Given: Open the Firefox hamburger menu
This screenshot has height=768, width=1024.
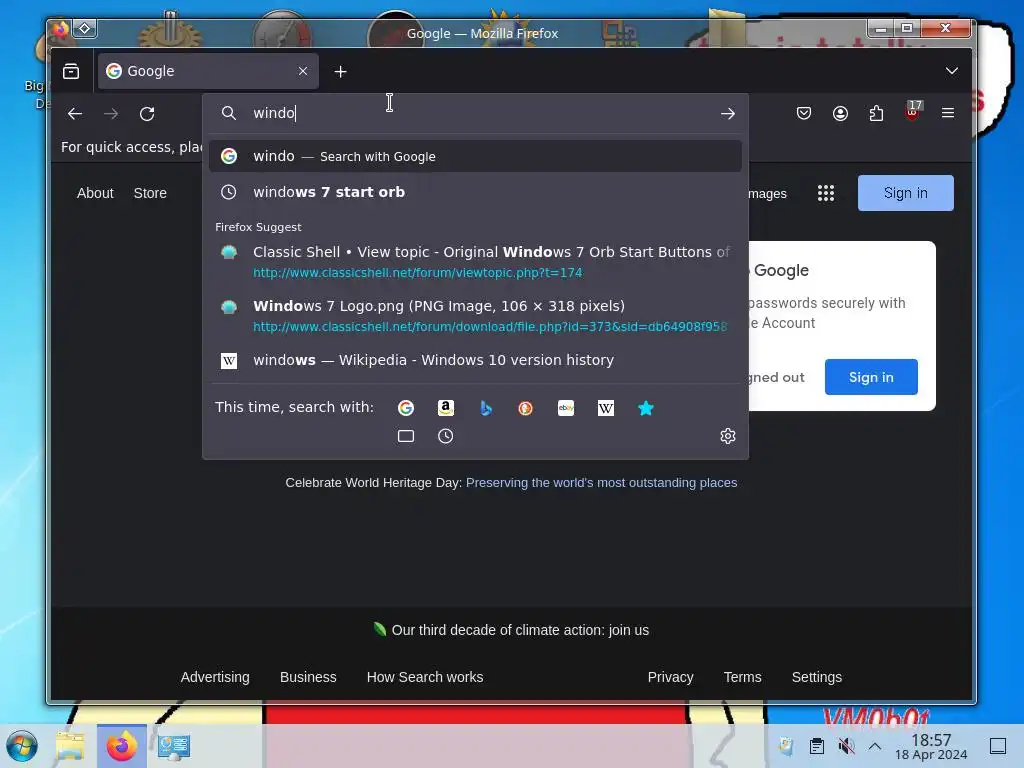Looking at the screenshot, I should point(948,114).
